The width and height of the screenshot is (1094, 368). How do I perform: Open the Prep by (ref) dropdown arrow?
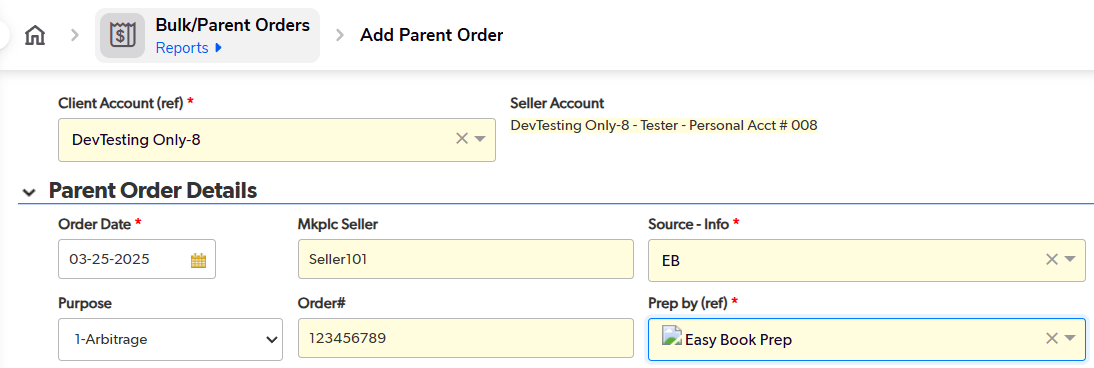tap(1070, 339)
